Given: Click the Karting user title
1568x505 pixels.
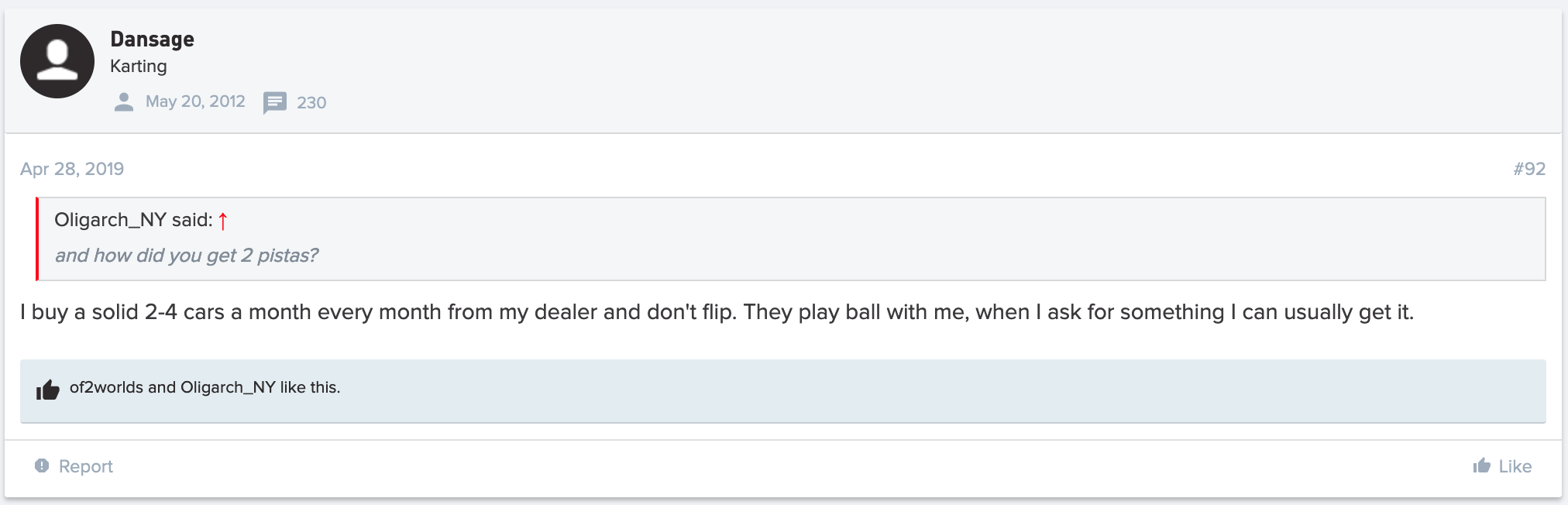Looking at the screenshot, I should point(138,67).
